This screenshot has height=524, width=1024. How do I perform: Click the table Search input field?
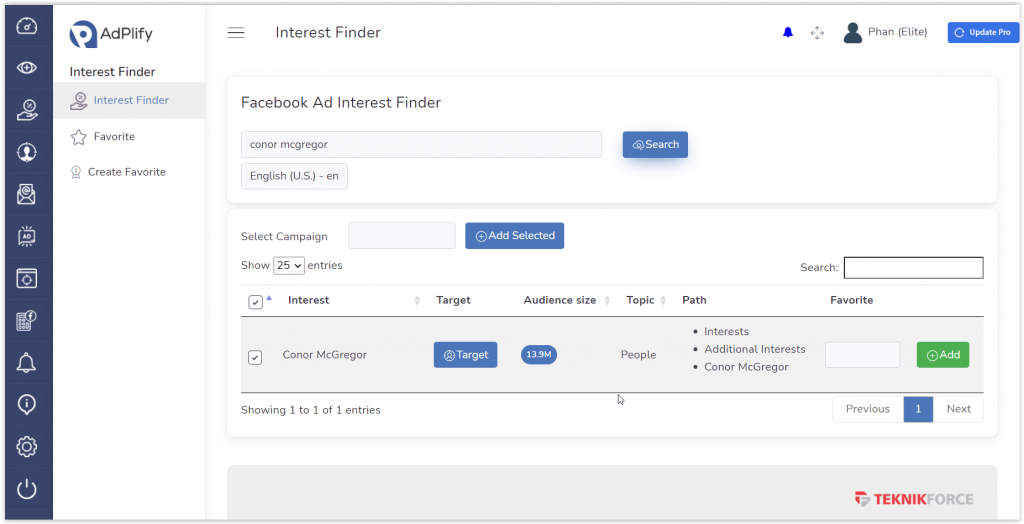point(913,268)
